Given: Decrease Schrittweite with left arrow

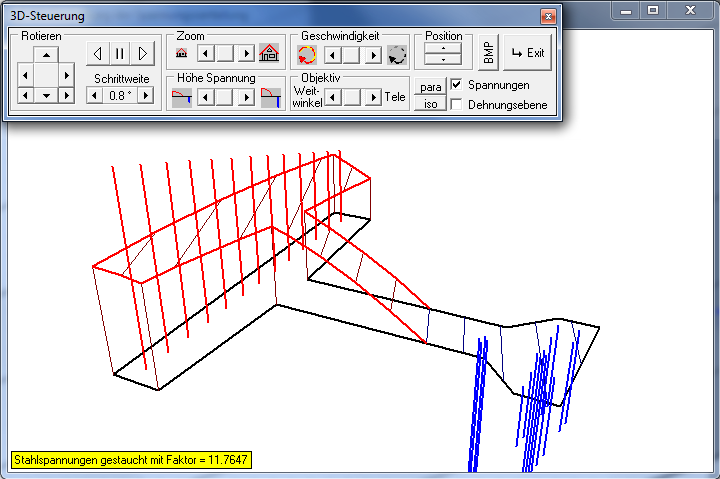Looking at the screenshot, I should [x=94, y=95].
